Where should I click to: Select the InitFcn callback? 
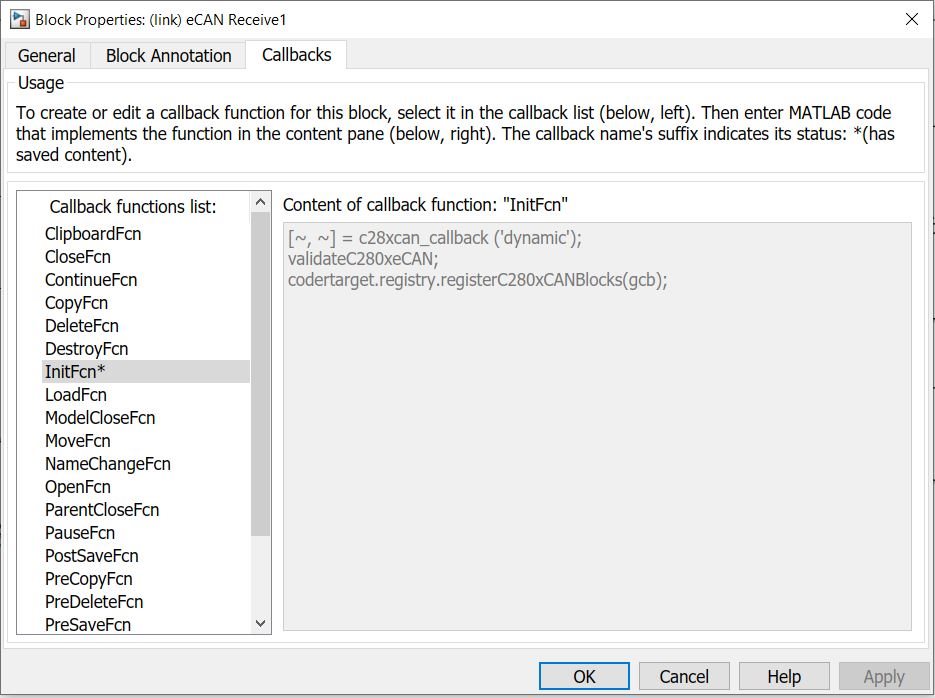click(73, 371)
